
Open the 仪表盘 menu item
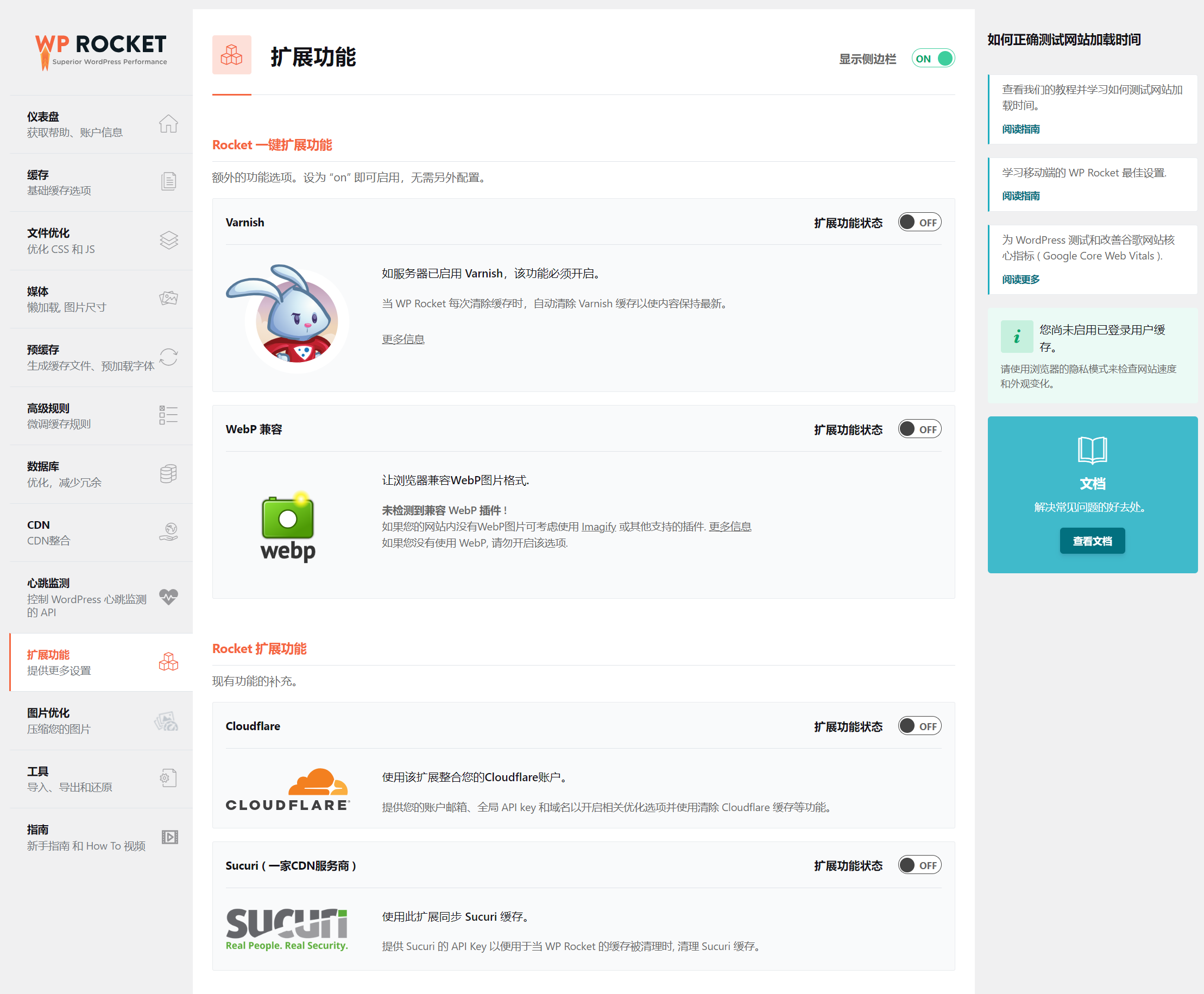click(102, 124)
